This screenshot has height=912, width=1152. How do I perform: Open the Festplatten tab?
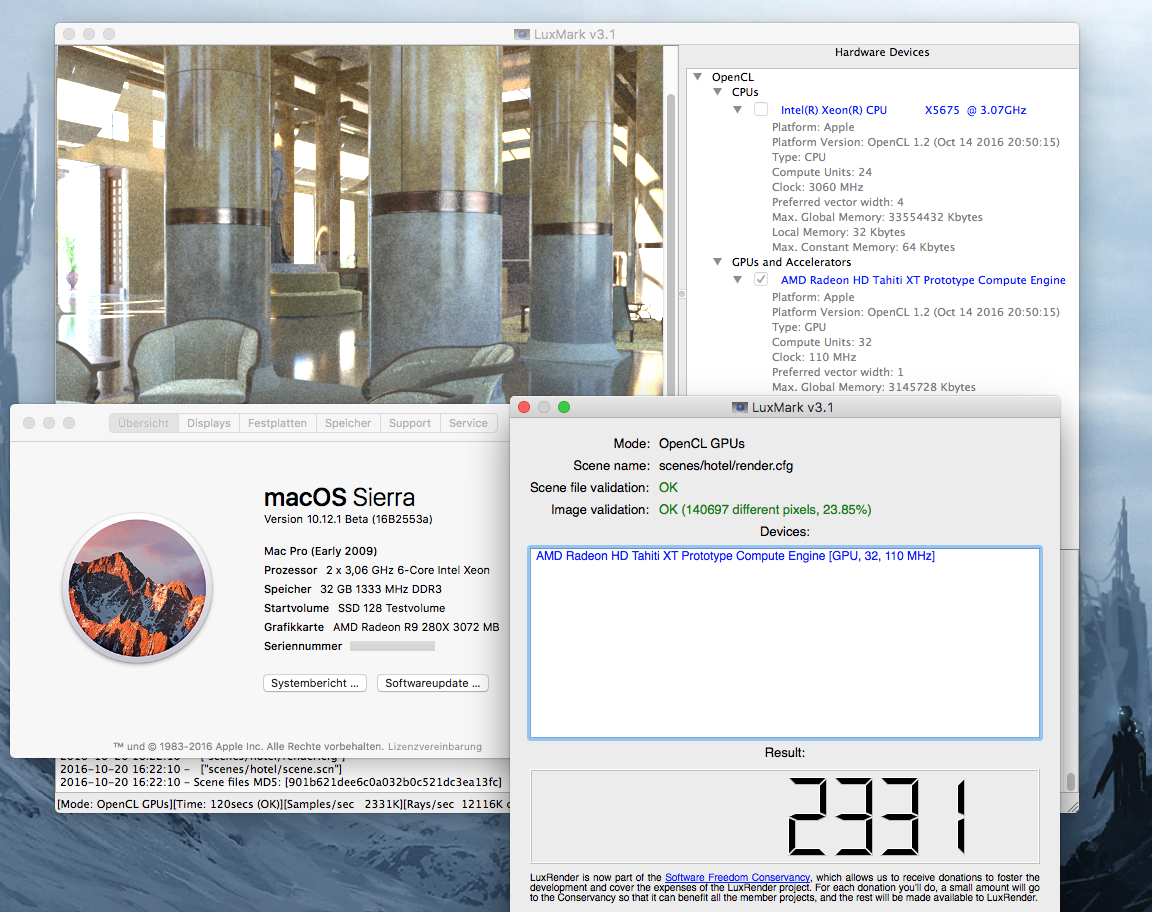coord(277,422)
